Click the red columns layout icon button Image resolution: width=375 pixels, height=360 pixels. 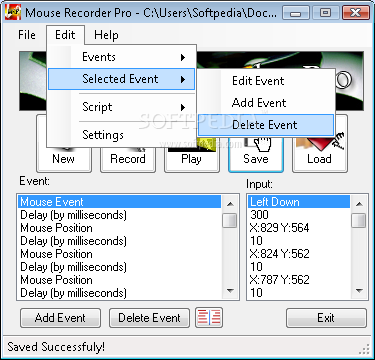click(209, 317)
